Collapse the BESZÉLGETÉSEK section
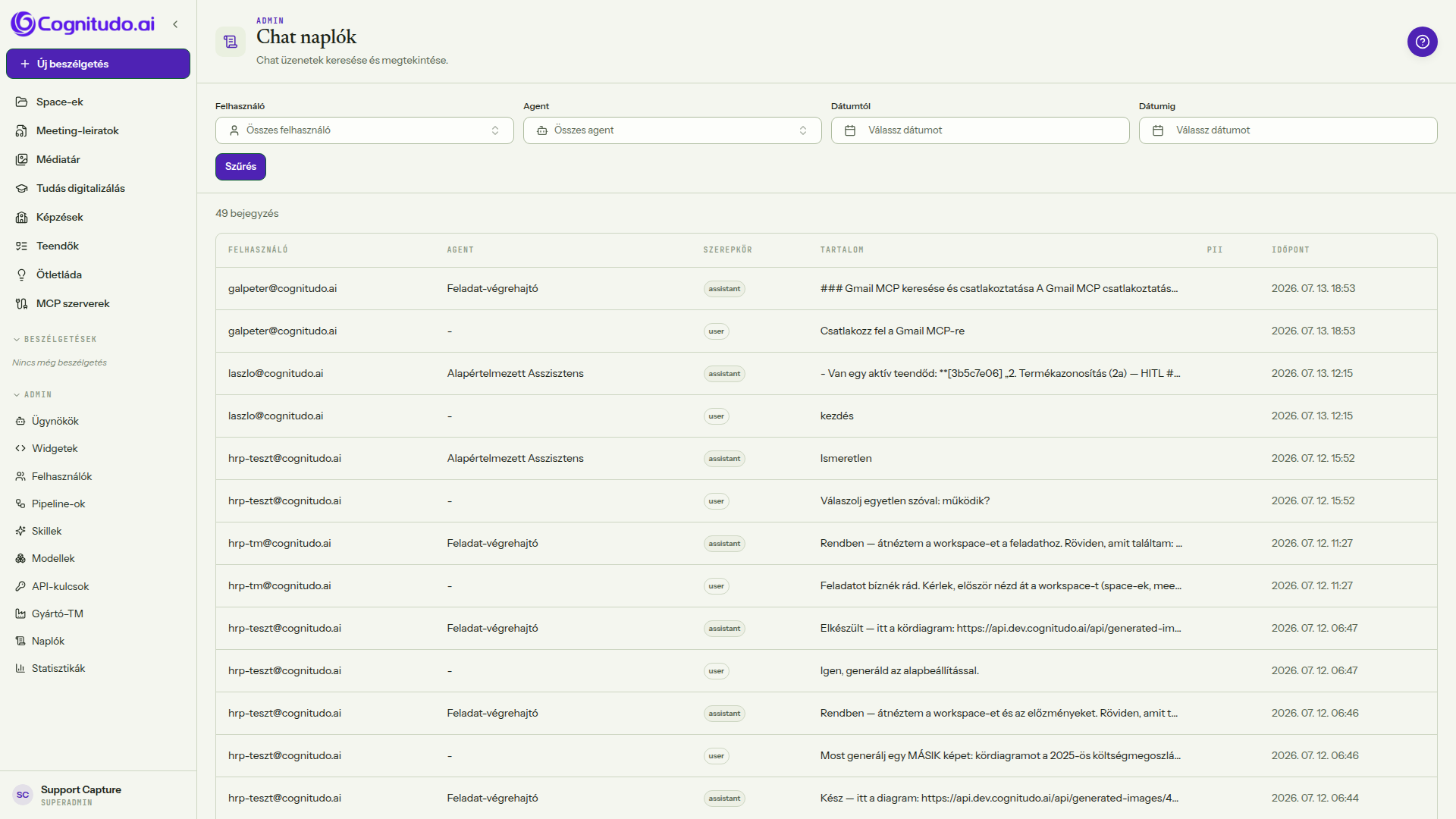 (x=55, y=339)
